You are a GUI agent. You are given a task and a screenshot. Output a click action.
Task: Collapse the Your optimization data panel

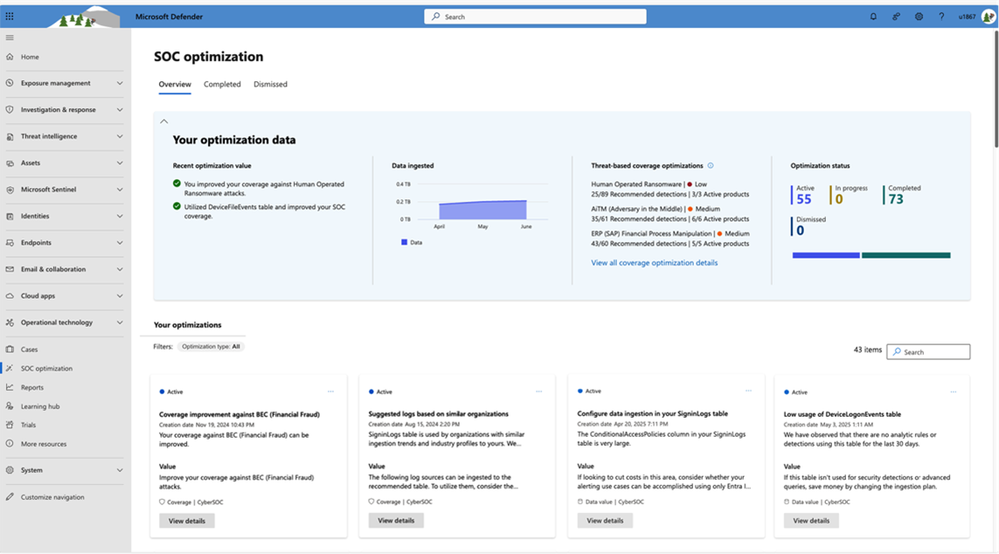pyautogui.click(x=164, y=121)
